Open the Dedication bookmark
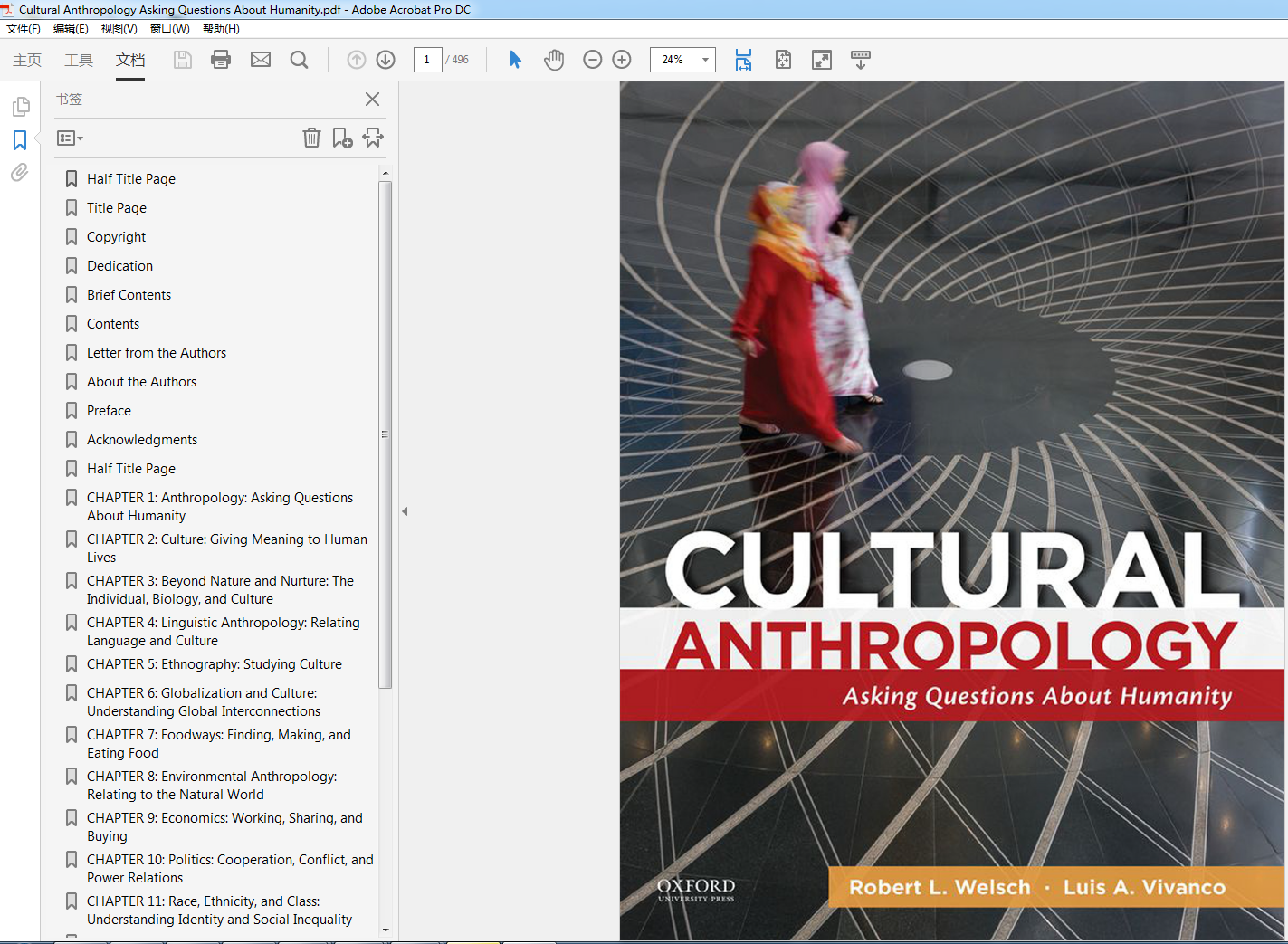The width and height of the screenshot is (1288, 944). (120, 266)
